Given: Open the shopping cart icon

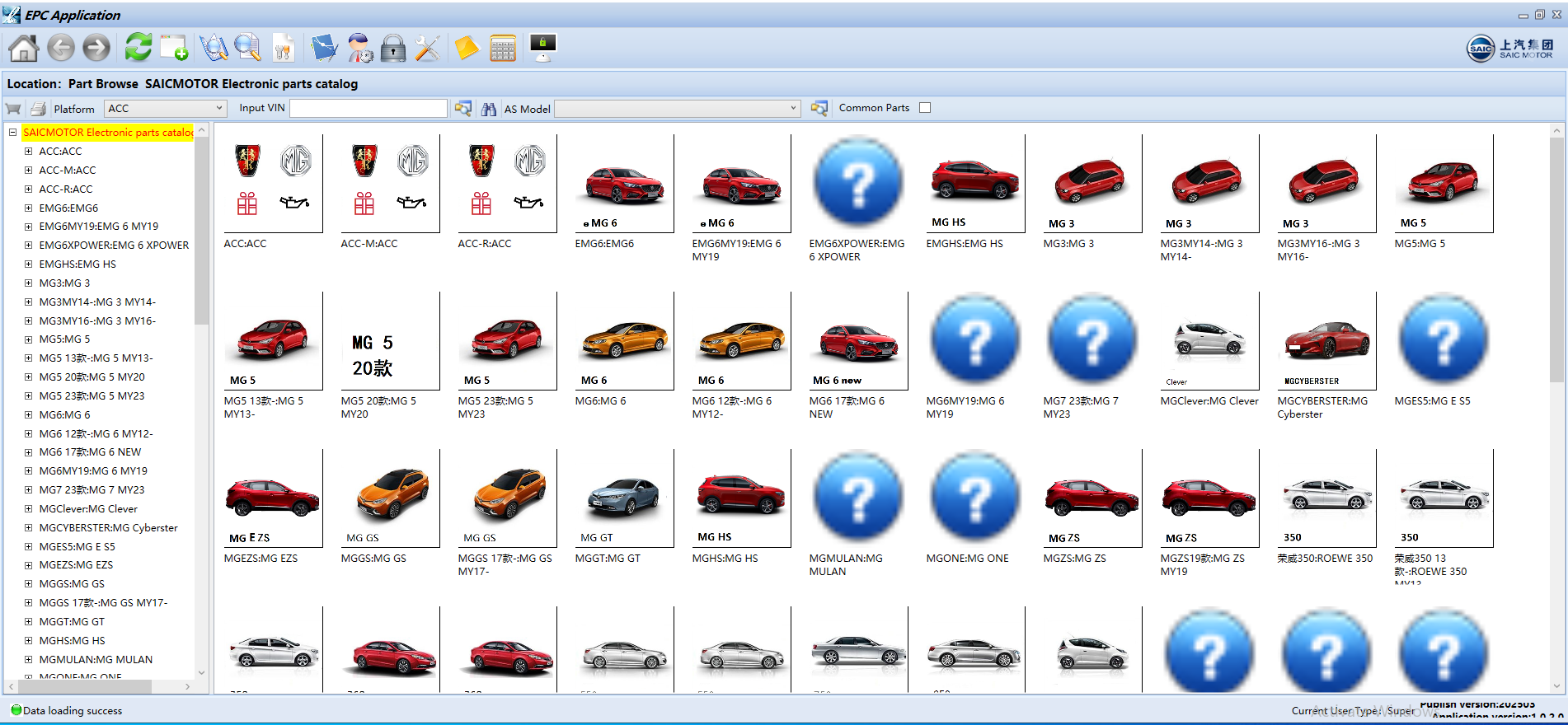Looking at the screenshot, I should [x=13, y=109].
